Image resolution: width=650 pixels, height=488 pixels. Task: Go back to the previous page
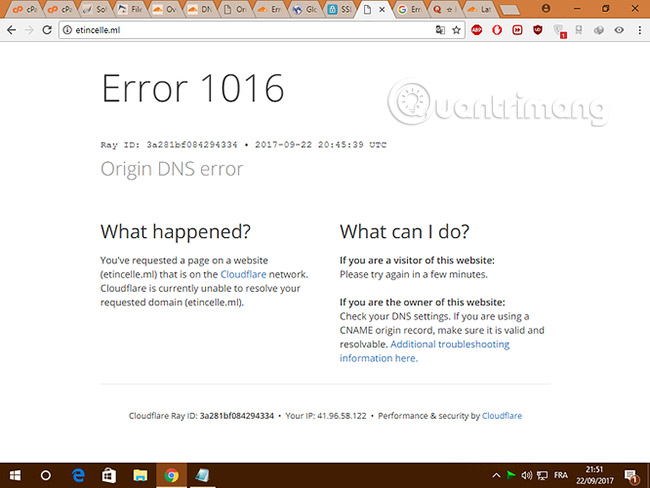click(12, 30)
